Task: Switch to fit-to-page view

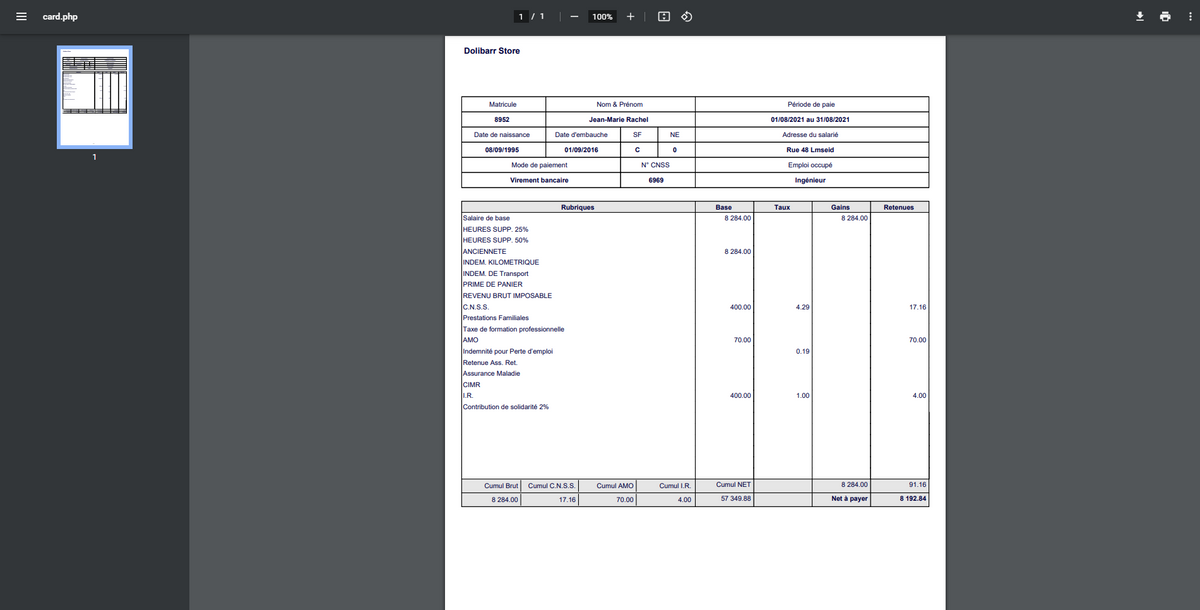Action: (x=663, y=16)
